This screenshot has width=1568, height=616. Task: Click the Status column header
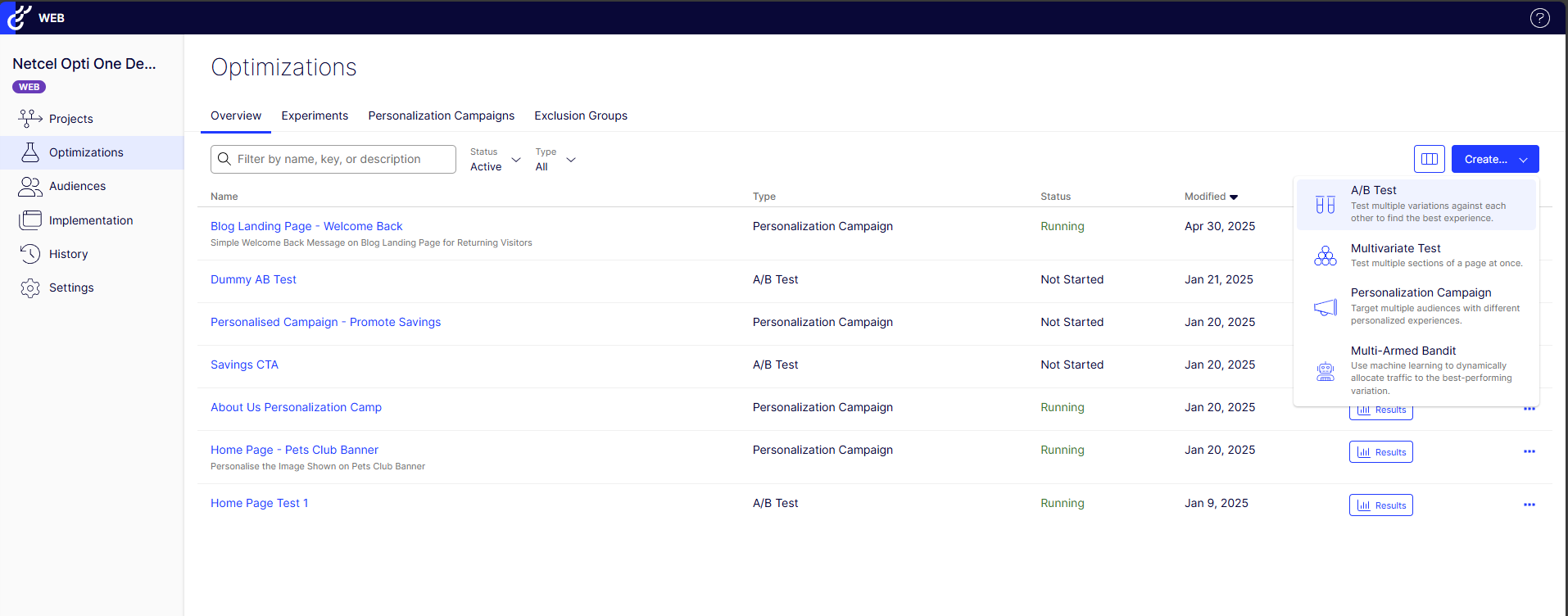1055,197
